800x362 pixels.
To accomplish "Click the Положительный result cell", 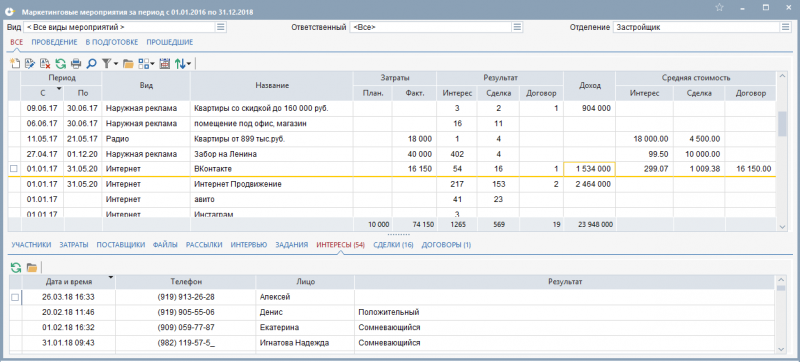I will tap(564, 312).
